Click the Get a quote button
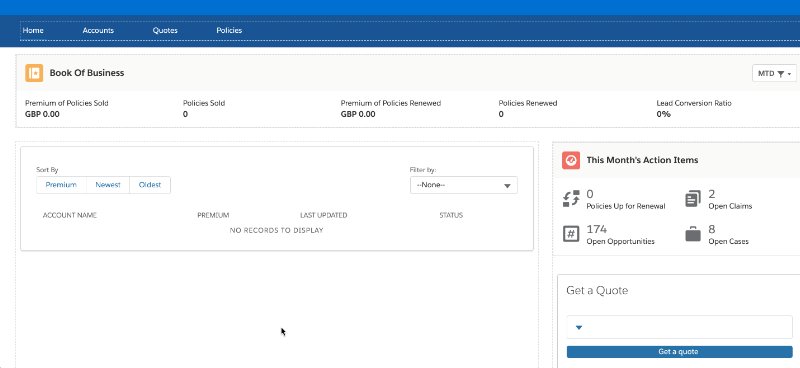Viewport: 800px width, 368px height. [x=680, y=352]
